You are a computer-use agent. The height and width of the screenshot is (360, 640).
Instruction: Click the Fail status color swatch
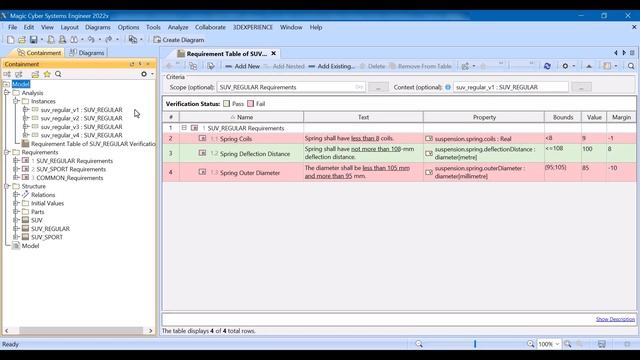click(250, 104)
